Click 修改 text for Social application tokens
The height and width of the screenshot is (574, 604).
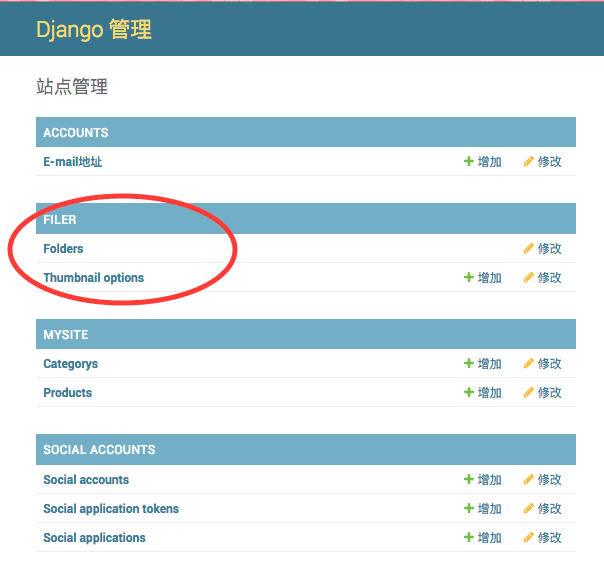550,509
